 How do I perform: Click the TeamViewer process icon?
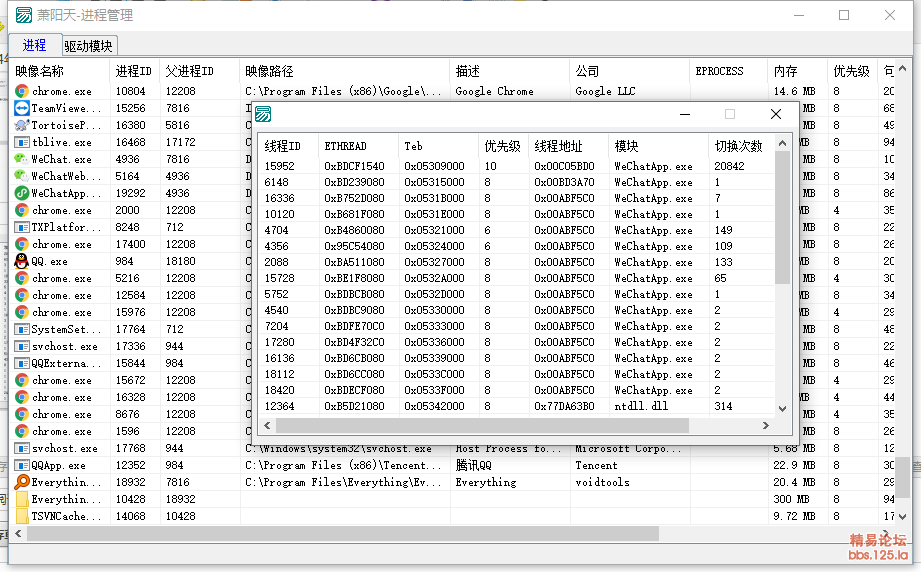pyautogui.click(x=22, y=108)
